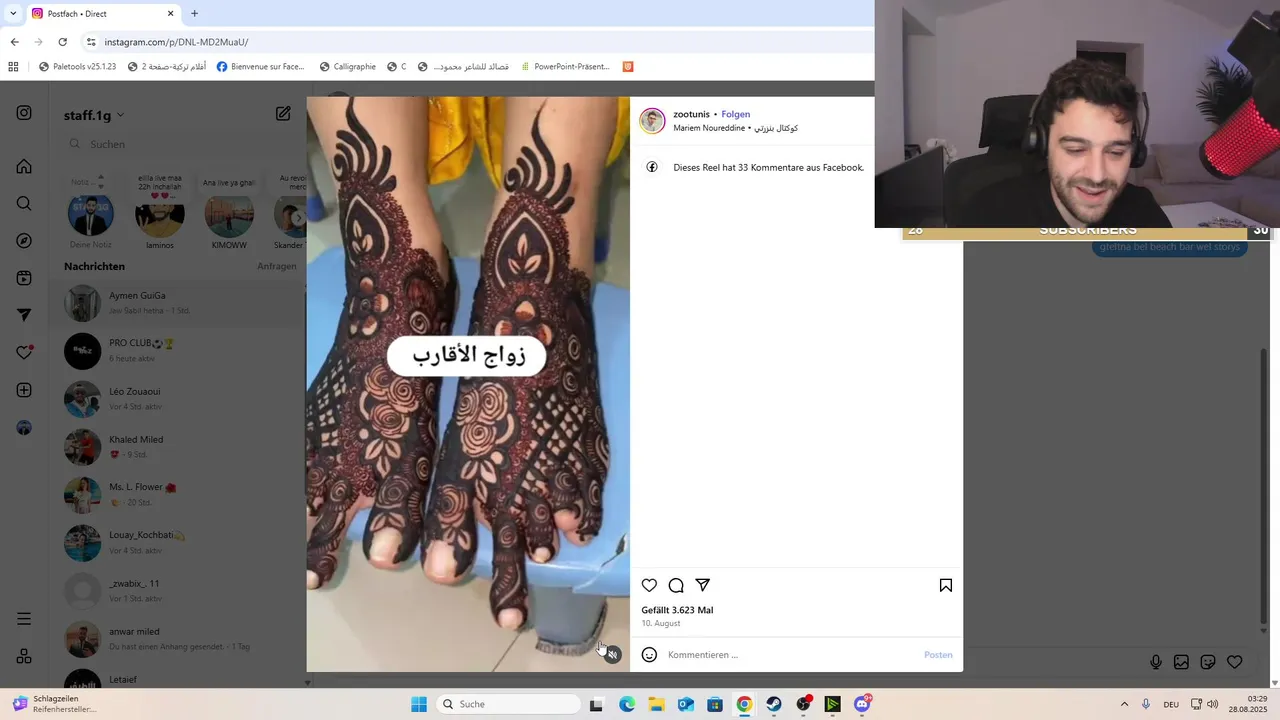Focus the Suchen search field

(180, 144)
